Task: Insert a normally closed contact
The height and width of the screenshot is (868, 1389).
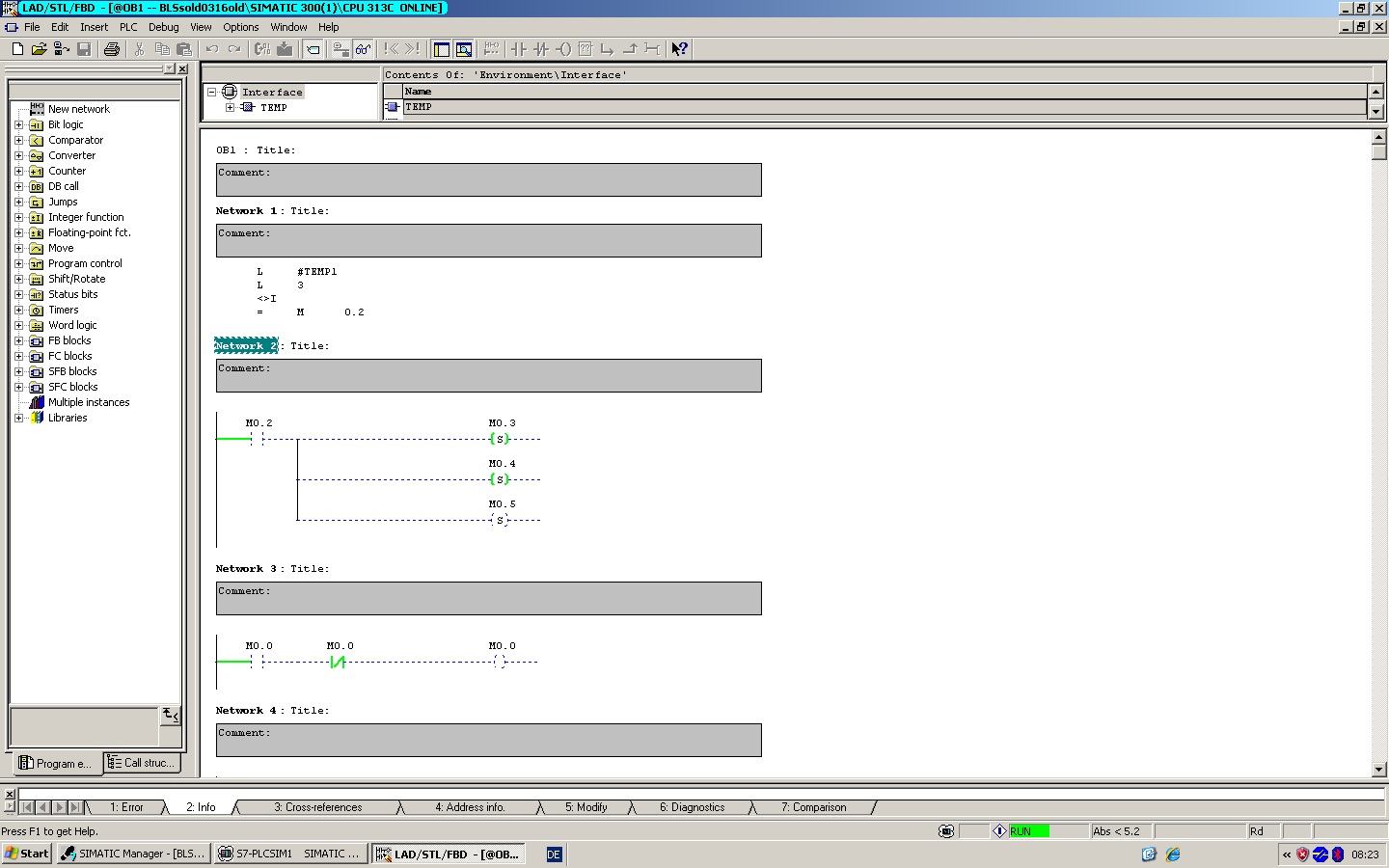Action: tap(541, 49)
